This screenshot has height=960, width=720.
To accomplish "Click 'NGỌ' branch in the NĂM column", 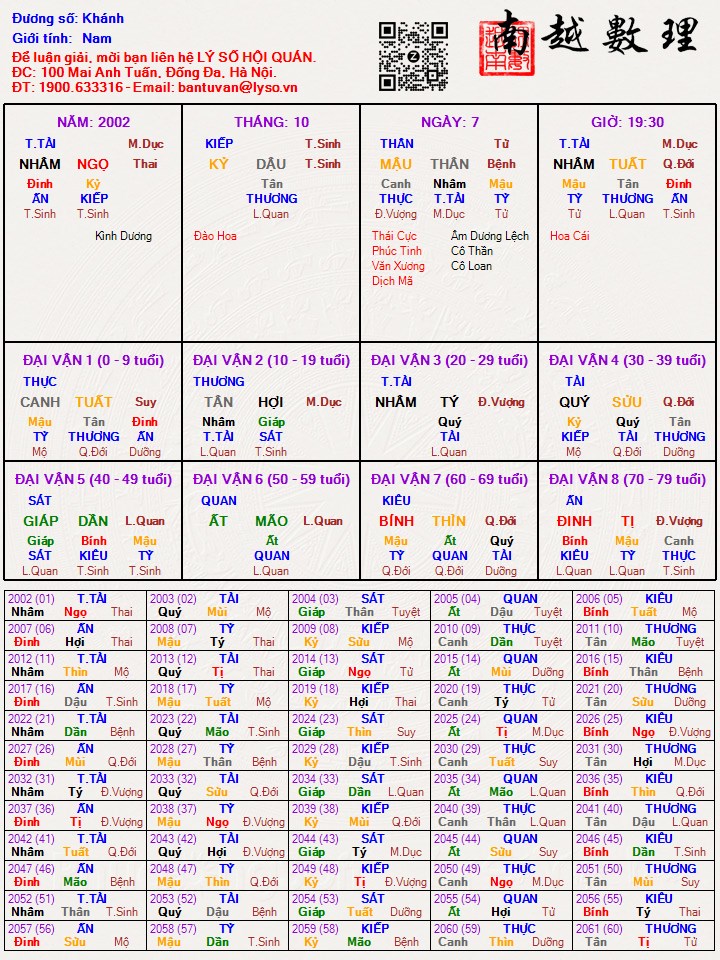I will [92, 164].
